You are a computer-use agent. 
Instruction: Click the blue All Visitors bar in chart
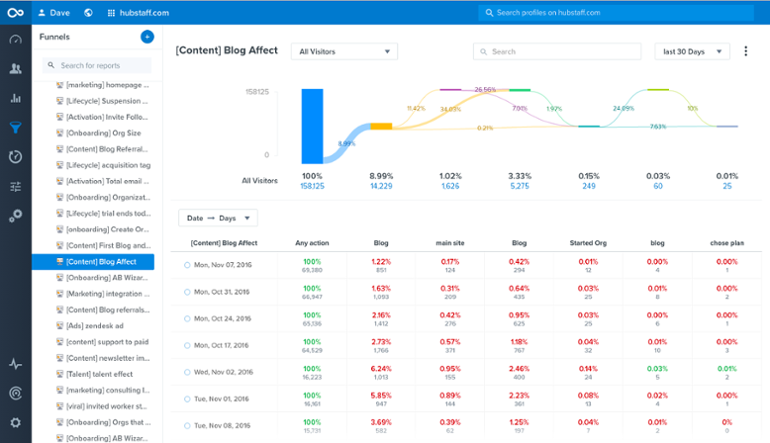tap(312, 126)
